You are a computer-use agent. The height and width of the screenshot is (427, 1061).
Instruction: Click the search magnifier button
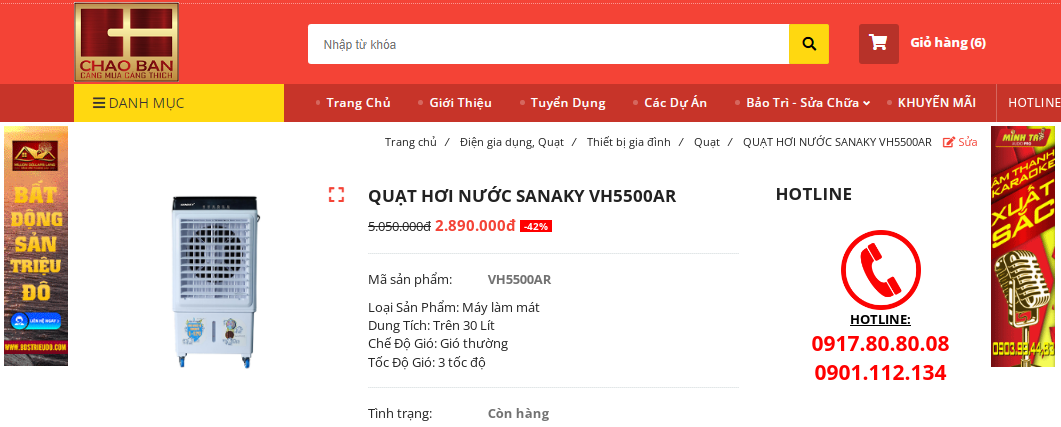tap(809, 44)
